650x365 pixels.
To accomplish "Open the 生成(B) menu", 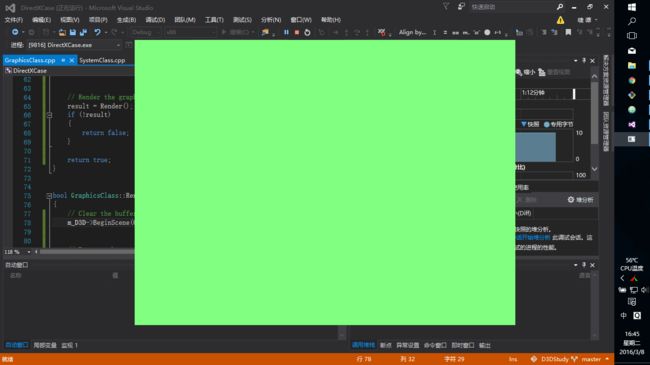I will click(126, 19).
